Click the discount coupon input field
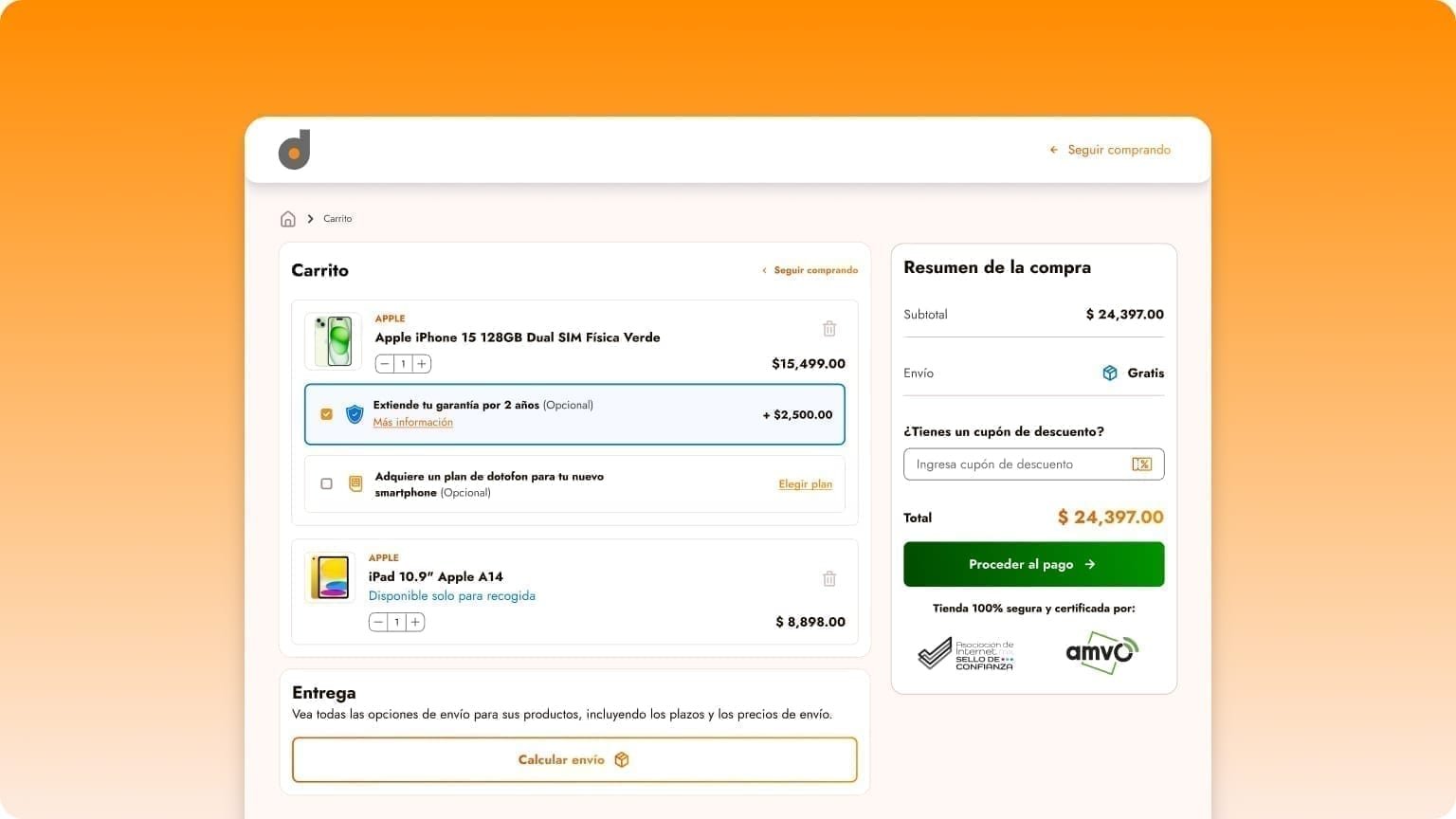 click(1034, 464)
